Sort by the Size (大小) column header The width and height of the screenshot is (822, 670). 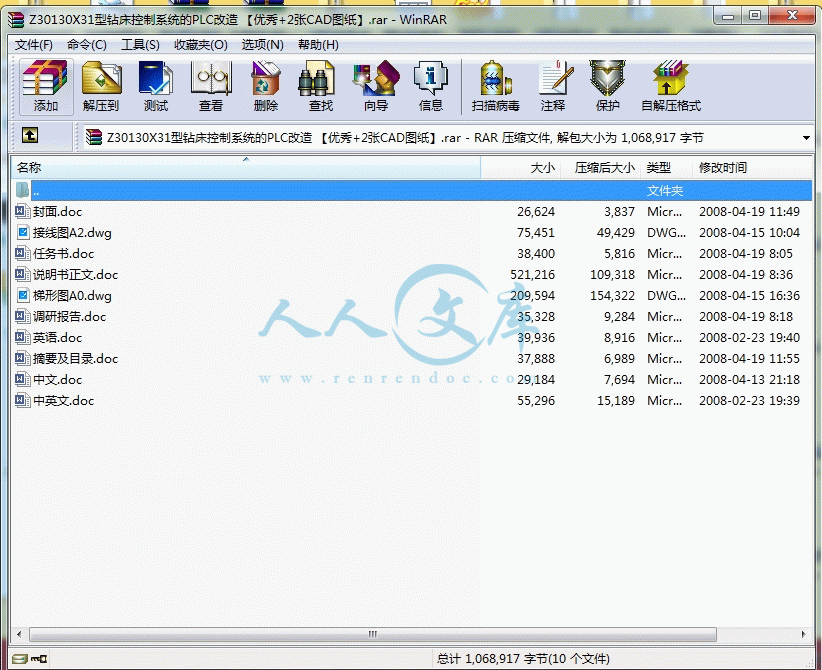pos(521,168)
